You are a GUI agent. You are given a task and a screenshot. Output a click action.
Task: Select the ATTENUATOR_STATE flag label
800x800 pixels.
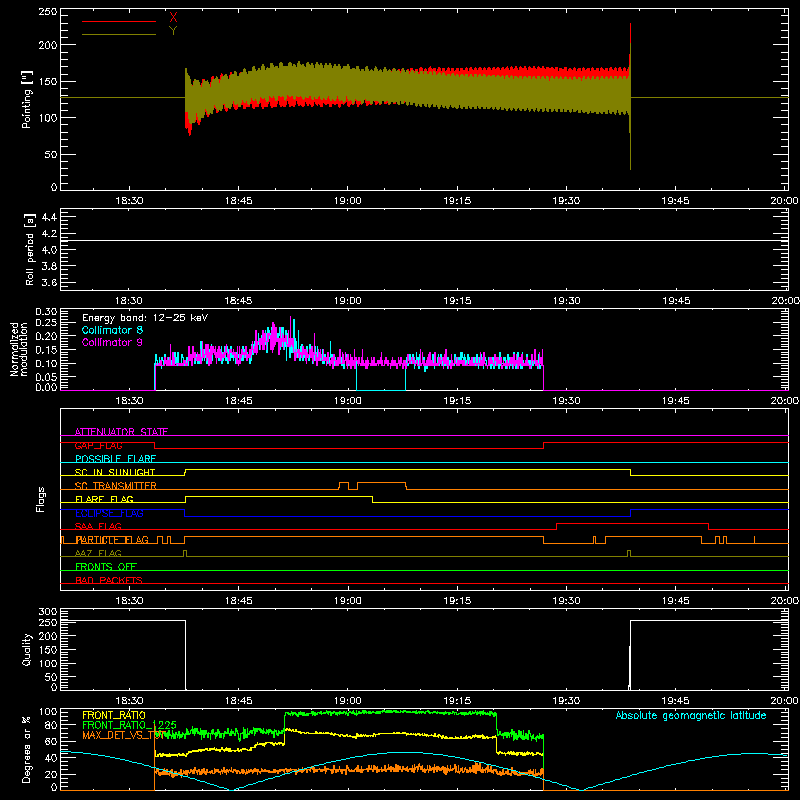[121, 432]
